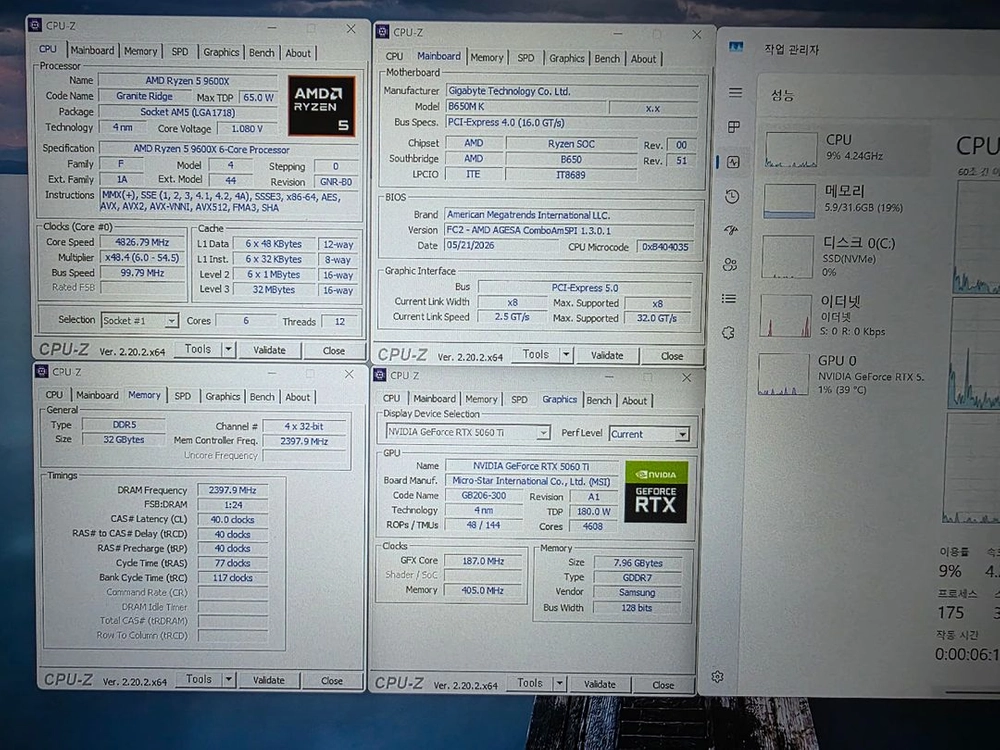Open Bench tab in CPU-Z graphics window
The image size is (1000, 750).
[598, 400]
